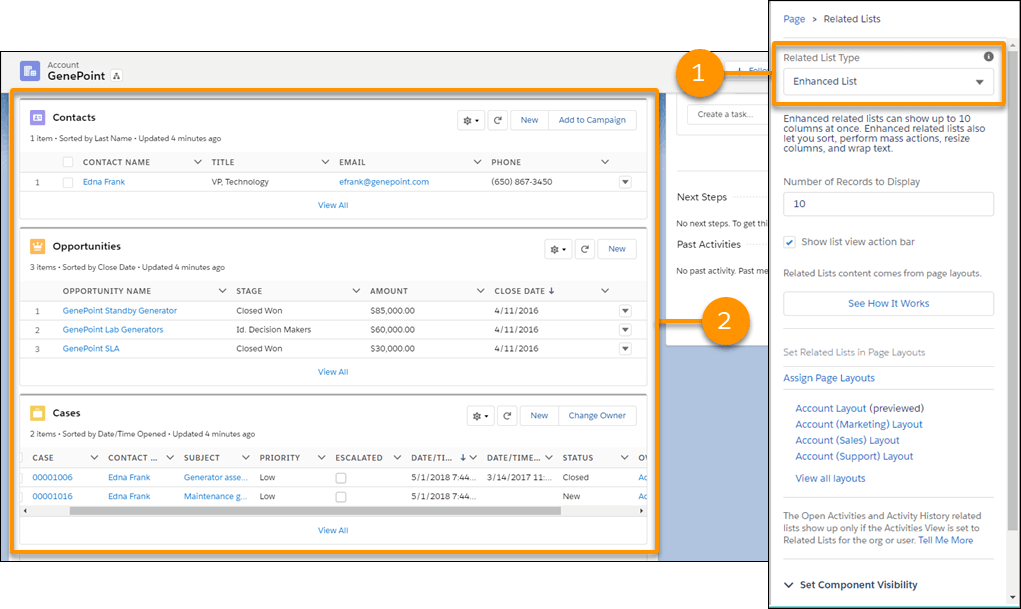Screen dimensions: 1021x609
Task: Click the Cases briefcase icon
Action: (38, 413)
